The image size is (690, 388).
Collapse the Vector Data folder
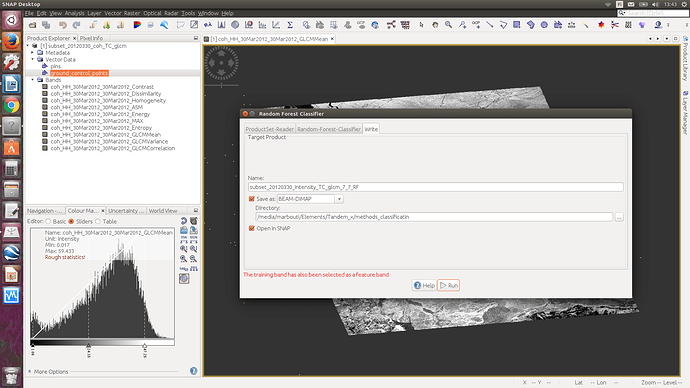[x=33, y=59]
